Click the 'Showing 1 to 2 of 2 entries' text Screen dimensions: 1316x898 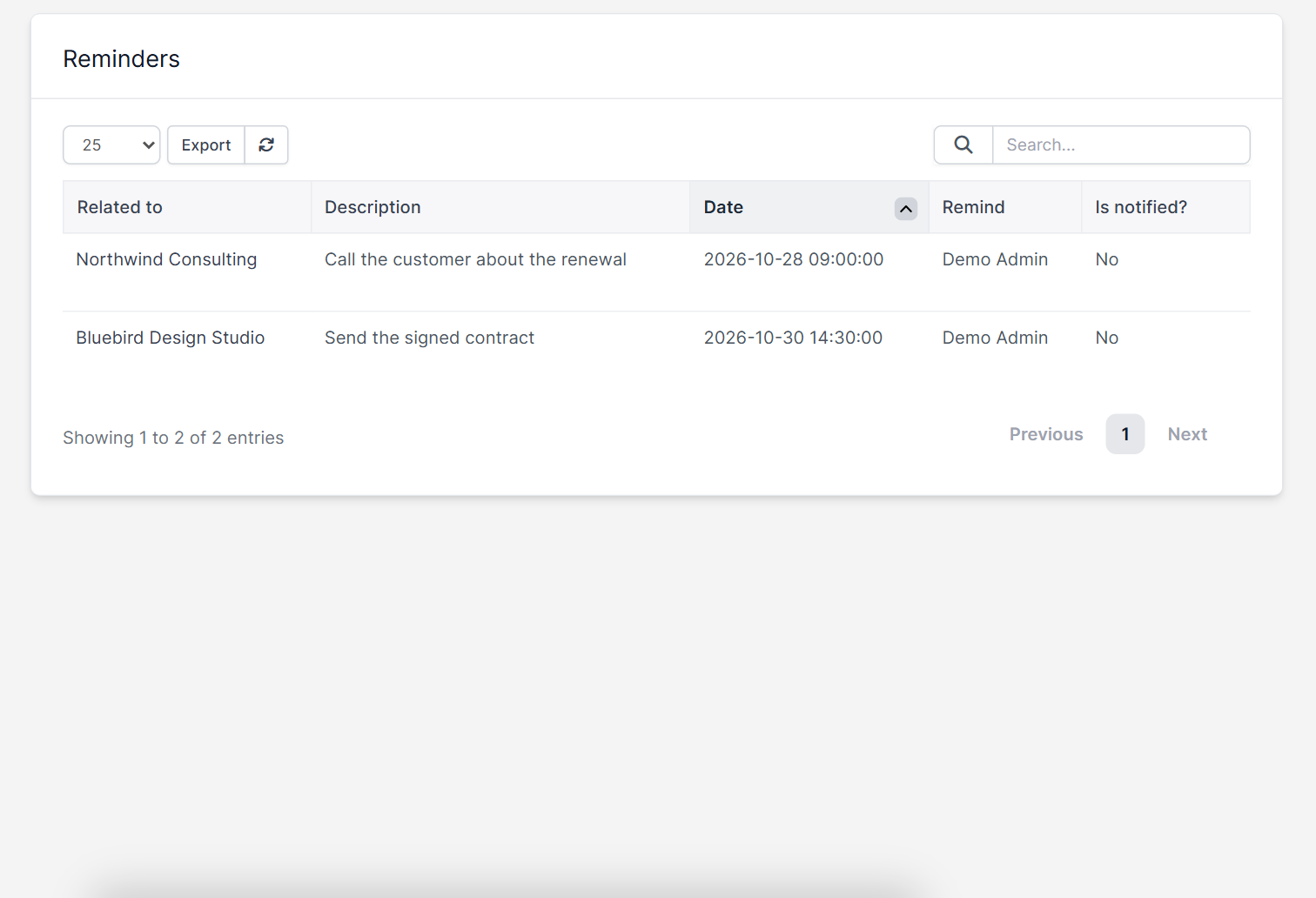(x=173, y=438)
